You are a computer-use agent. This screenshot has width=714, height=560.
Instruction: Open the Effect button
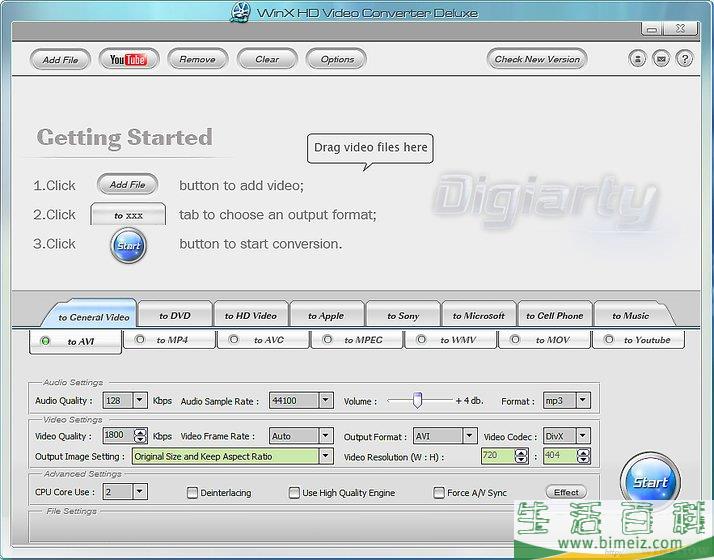[x=566, y=492]
